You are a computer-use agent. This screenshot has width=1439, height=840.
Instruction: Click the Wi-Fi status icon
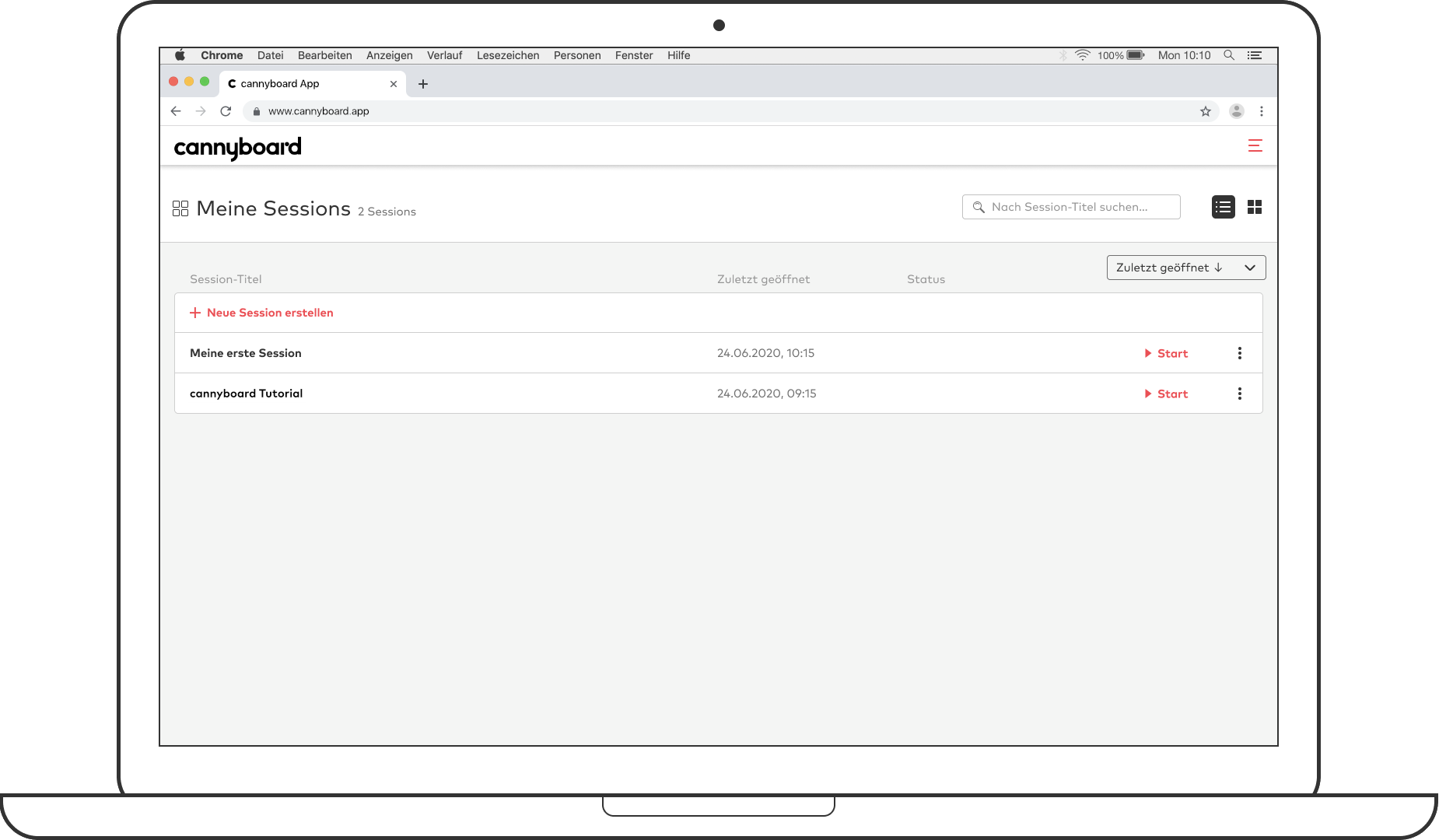1082,55
